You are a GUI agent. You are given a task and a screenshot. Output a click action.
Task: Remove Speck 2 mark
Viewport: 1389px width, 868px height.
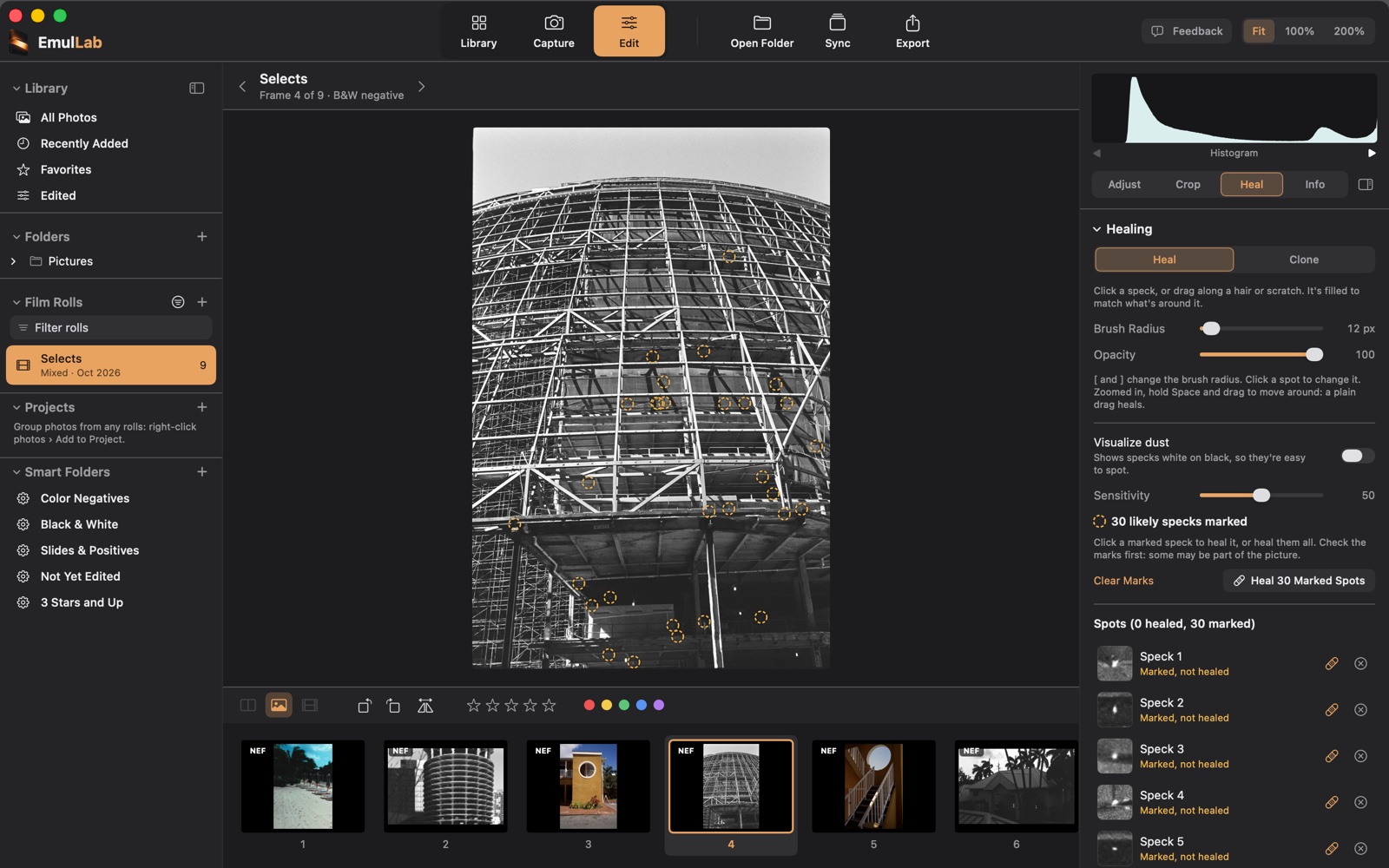point(1361,710)
